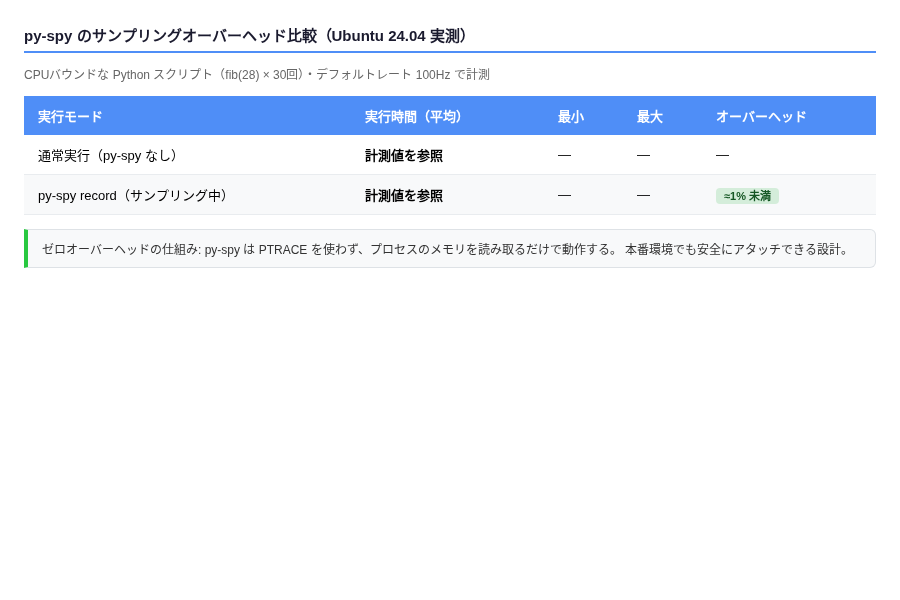Click the 実行時間（平均） column header
This screenshot has width=900, height=600.
tap(414, 117)
